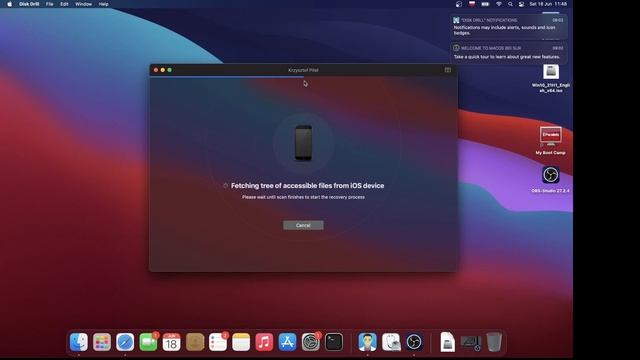Click the disk image file in the Dock
Viewport: 640px width, 360px height.
pos(447,342)
